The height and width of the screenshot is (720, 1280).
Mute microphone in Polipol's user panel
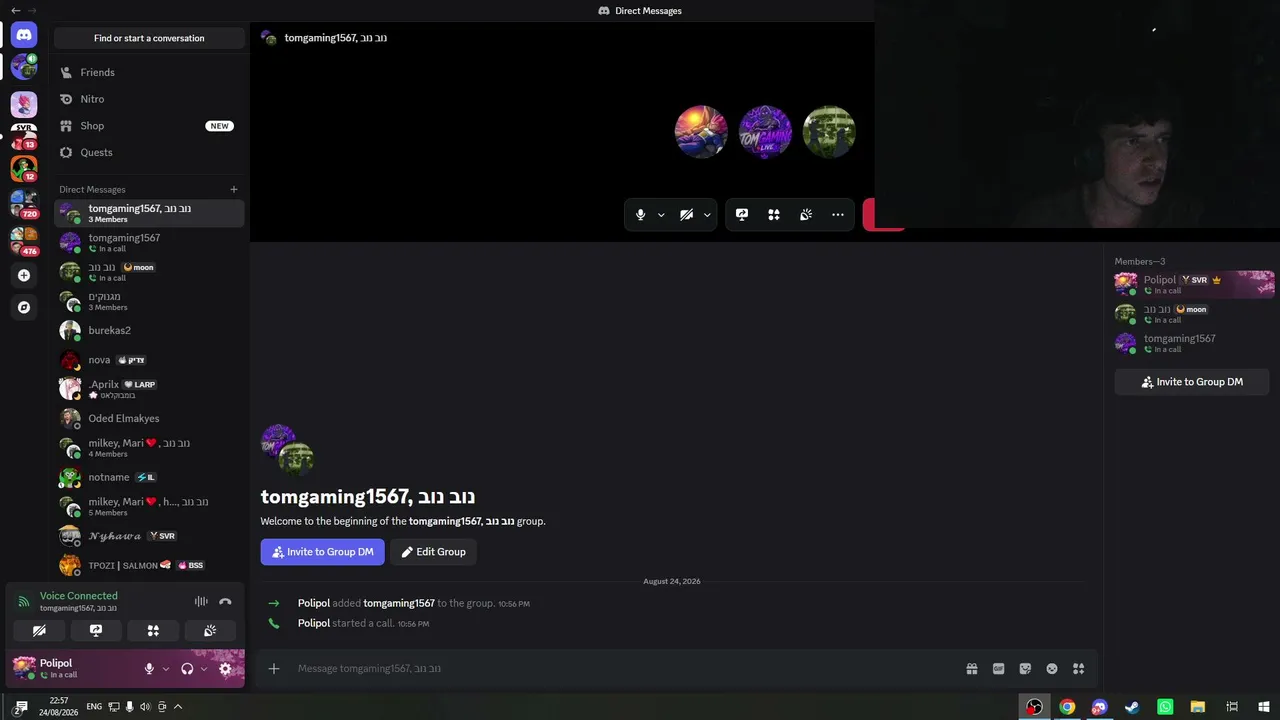click(149, 669)
